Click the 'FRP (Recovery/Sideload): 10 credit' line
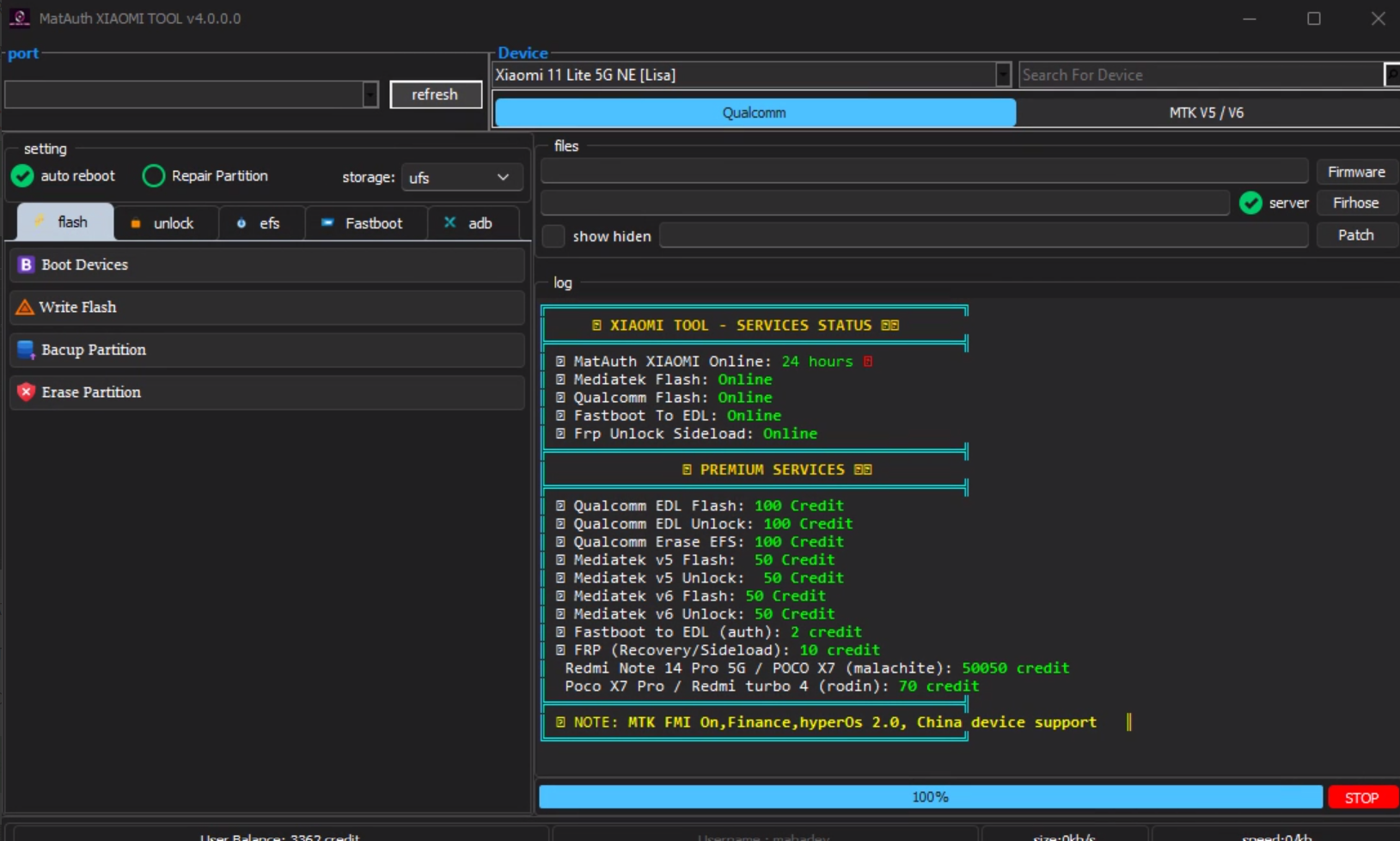Viewport: 1400px width, 841px height. [x=718, y=650]
